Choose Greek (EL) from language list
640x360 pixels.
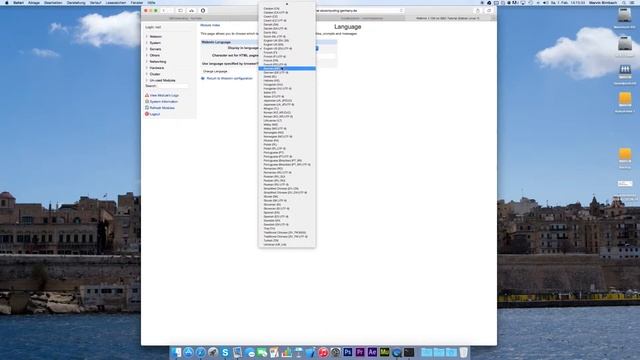pyautogui.click(x=287, y=76)
